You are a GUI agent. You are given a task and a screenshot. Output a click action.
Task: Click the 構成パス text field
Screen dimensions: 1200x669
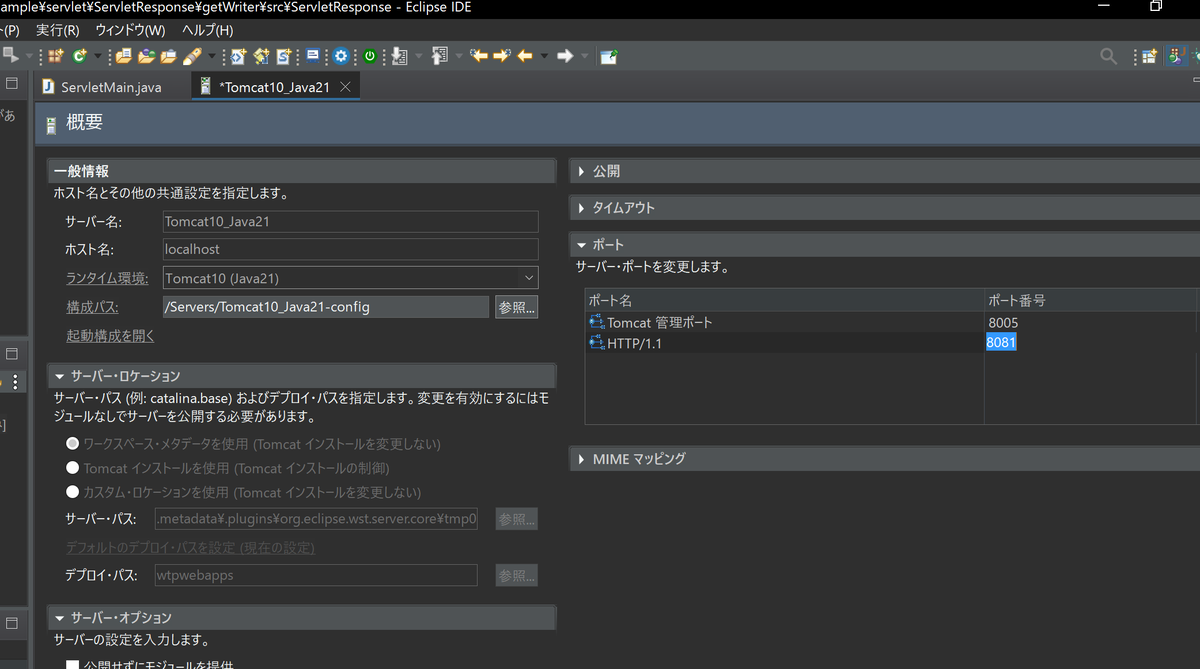coord(326,307)
